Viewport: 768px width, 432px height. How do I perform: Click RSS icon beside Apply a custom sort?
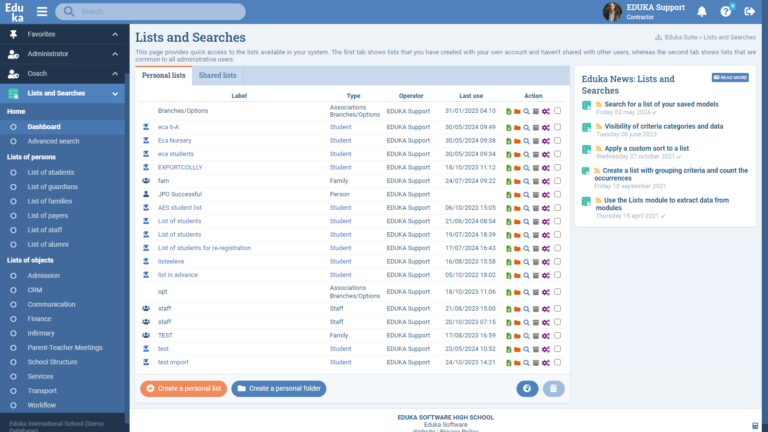pos(599,148)
